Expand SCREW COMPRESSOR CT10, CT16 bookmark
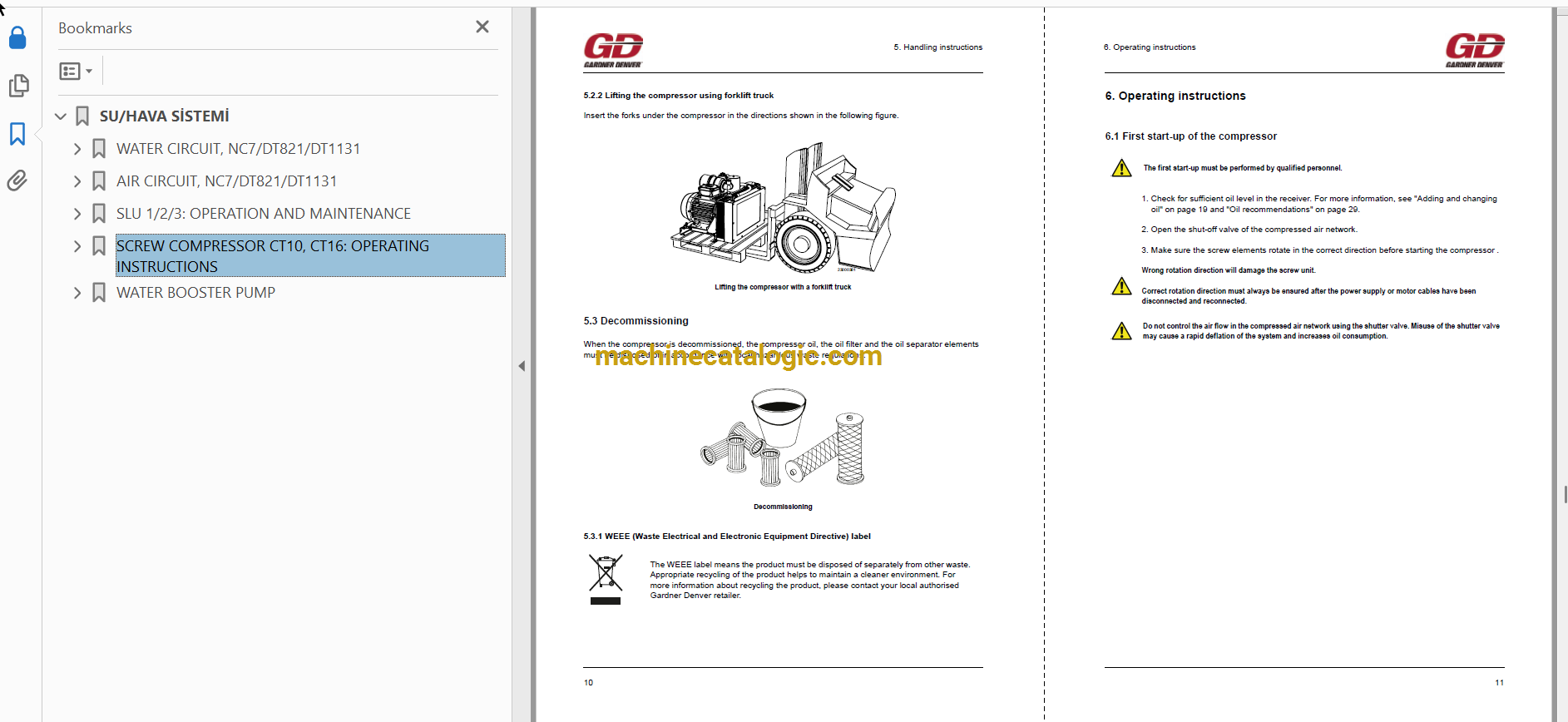This screenshot has height=722, width=1568. (x=77, y=246)
